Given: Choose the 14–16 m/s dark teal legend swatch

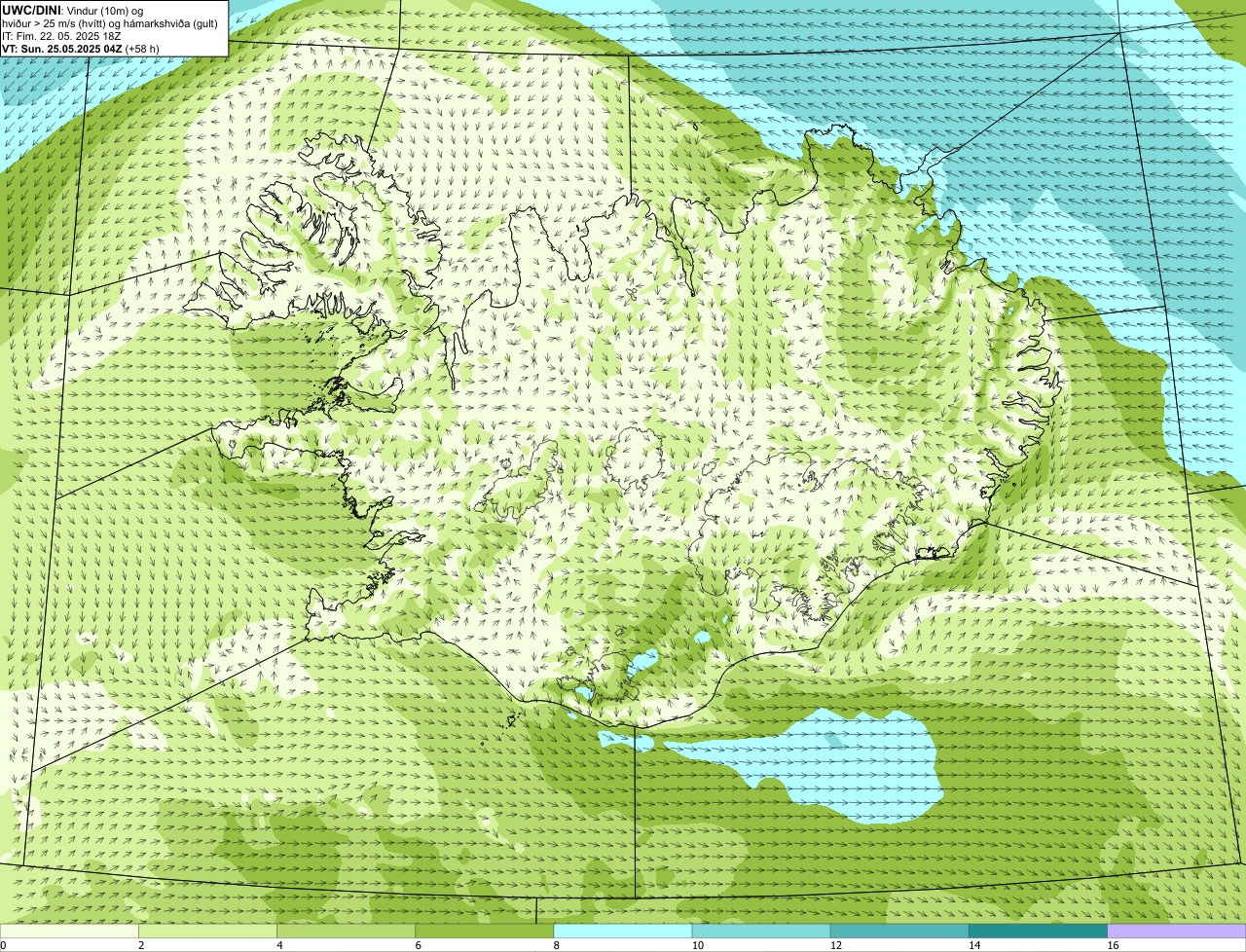Looking at the screenshot, I should coord(1039,931).
